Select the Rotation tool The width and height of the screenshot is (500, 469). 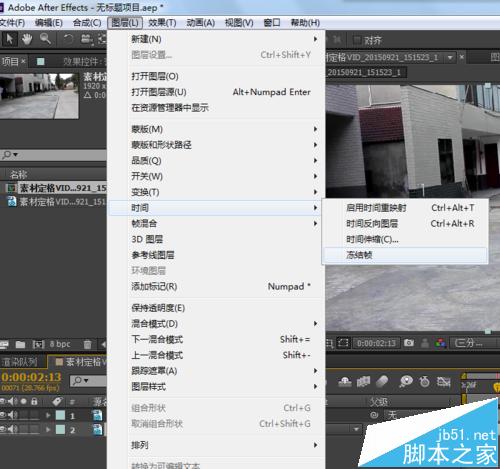tap(68, 40)
